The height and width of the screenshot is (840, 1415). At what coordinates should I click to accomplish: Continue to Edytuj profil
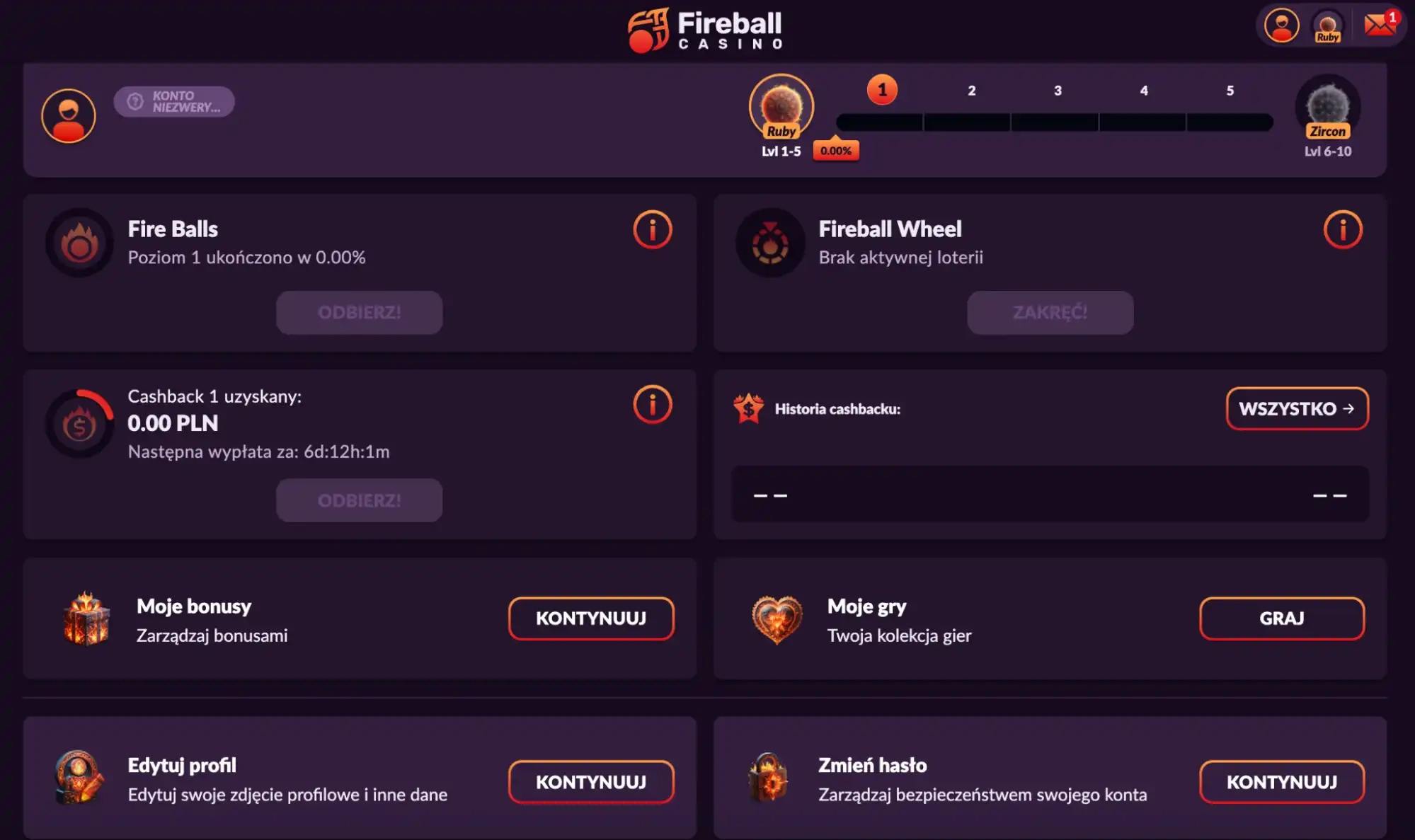click(591, 782)
